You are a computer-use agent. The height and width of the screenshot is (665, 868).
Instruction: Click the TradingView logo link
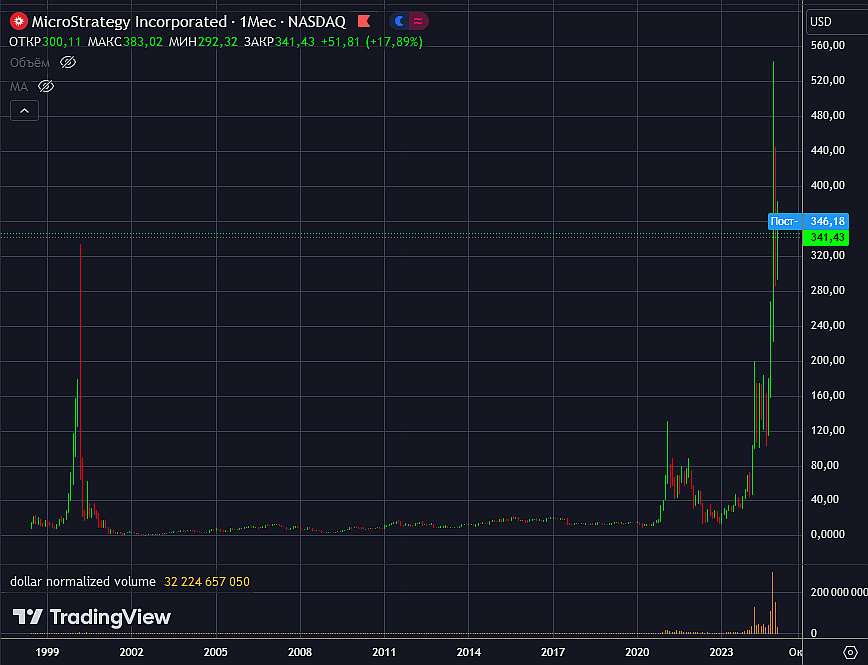coord(92,617)
